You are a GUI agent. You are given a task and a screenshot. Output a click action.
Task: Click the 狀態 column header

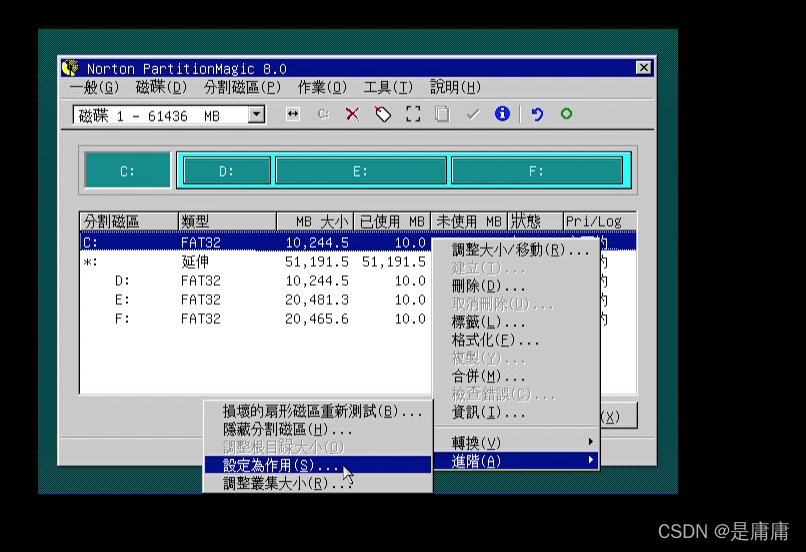[x=535, y=222]
